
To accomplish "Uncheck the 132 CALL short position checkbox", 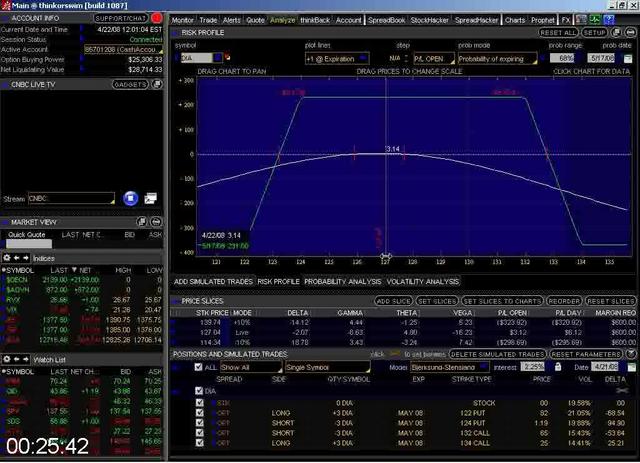I will 200,433.
